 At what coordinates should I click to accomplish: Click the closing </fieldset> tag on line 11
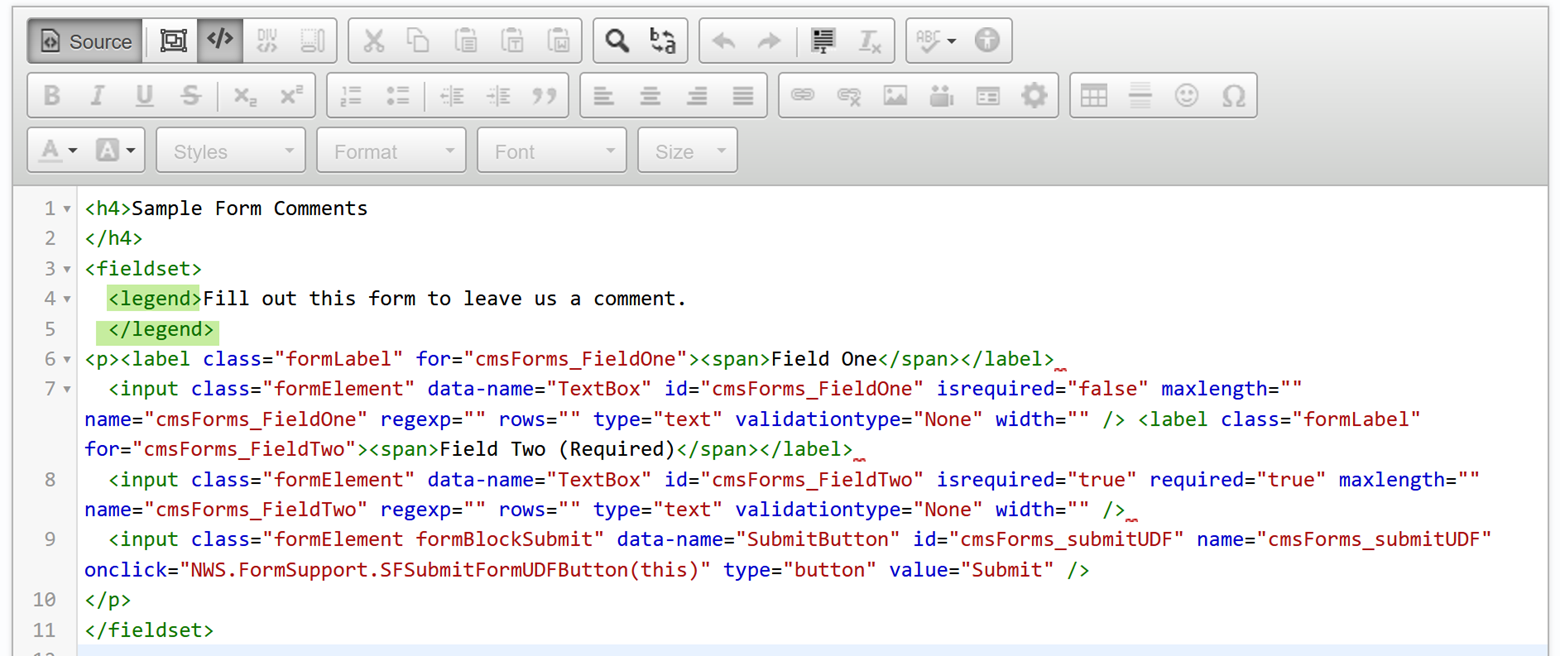[x=149, y=630]
